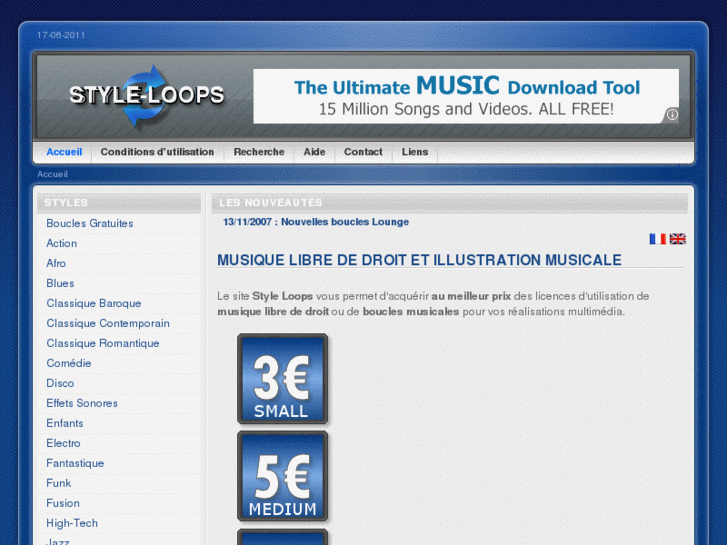
Task: Open the Recherche menu item
Action: point(259,152)
